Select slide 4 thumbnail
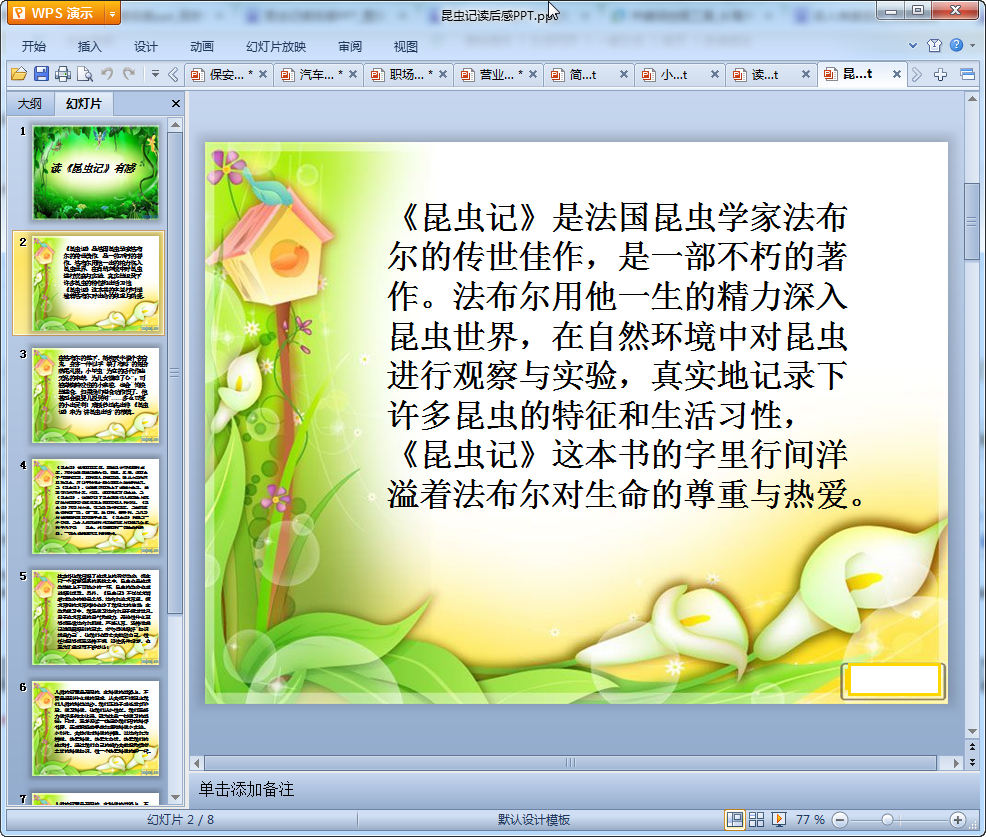The width and height of the screenshot is (986, 837). pyautogui.click(x=96, y=506)
